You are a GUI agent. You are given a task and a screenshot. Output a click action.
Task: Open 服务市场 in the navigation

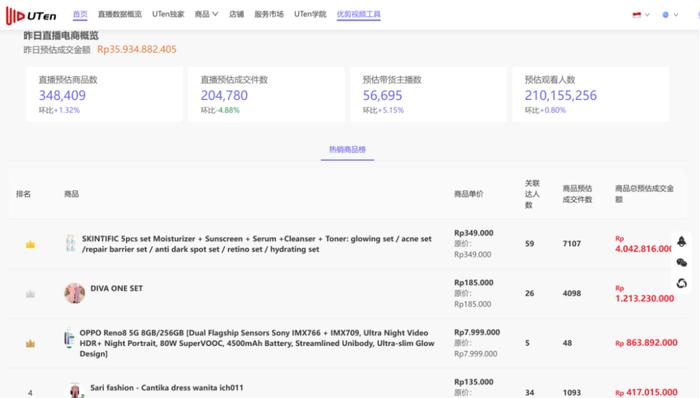(x=269, y=14)
